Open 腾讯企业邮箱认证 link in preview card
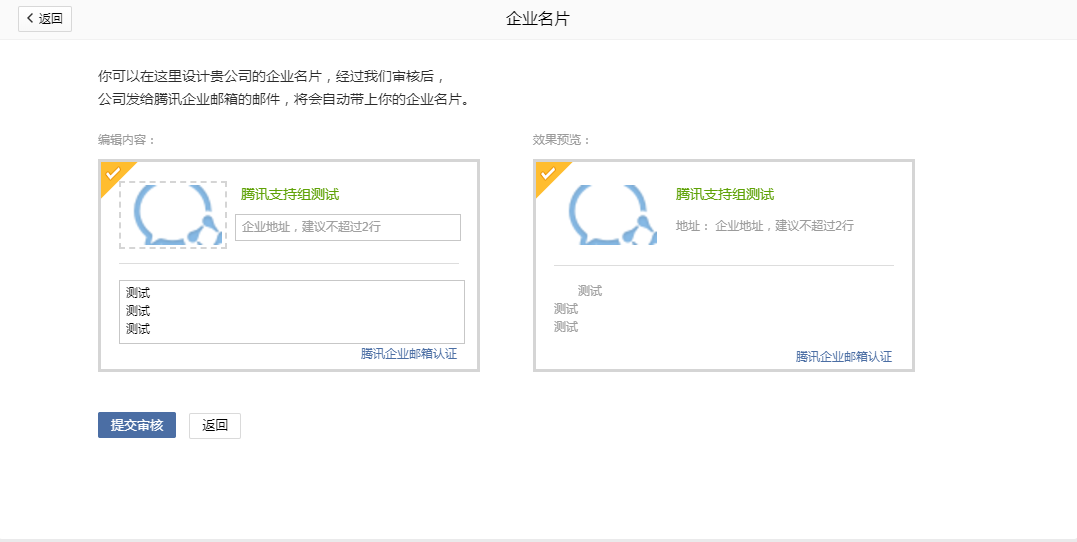This screenshot has height=542, width=1077. click(843, 356)
